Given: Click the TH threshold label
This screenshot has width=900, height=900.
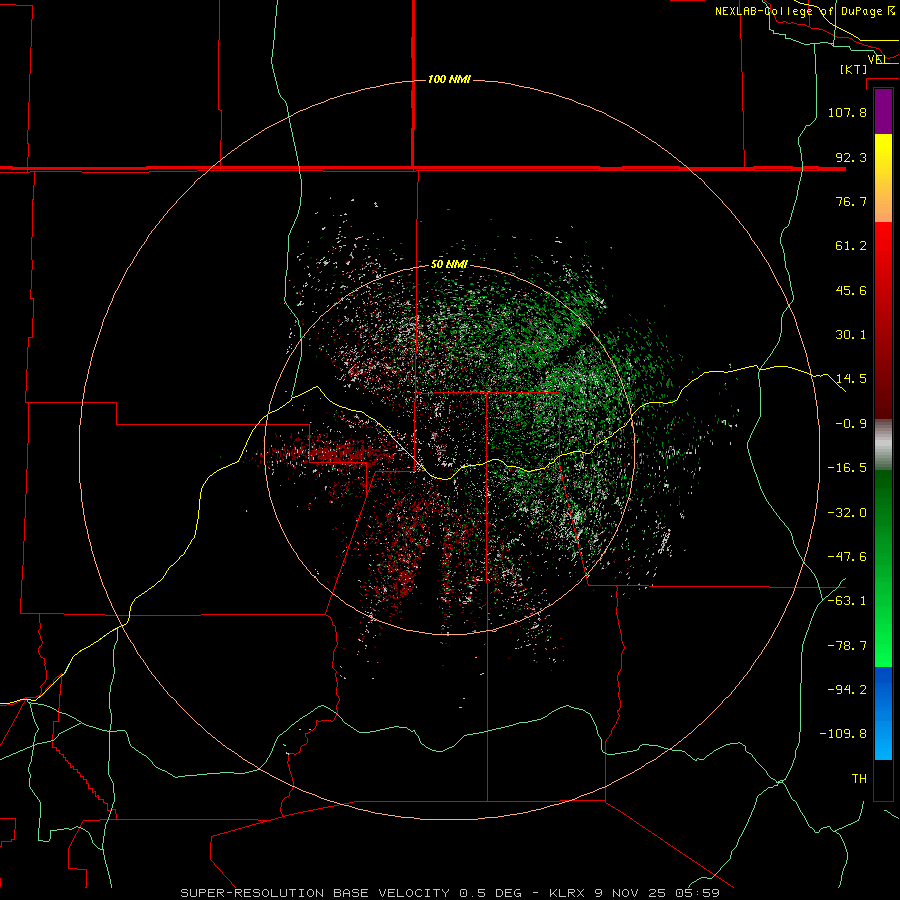Looking at the screenshot, I should (859, 779).
